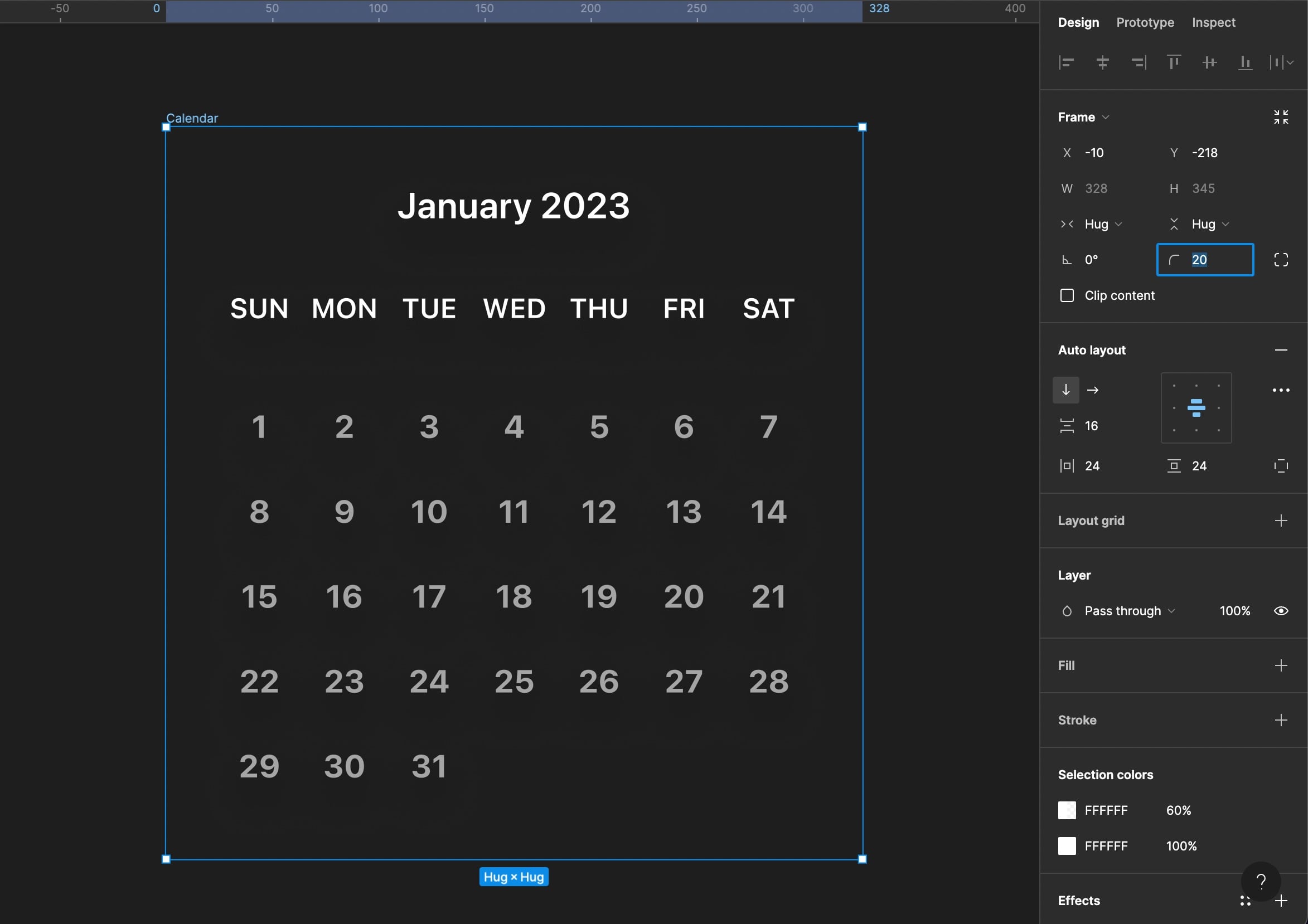1308x924 pixels.
Task: Set auto layout direction to horizontal
Action: pyautogui.click(x=1092, y=391)
